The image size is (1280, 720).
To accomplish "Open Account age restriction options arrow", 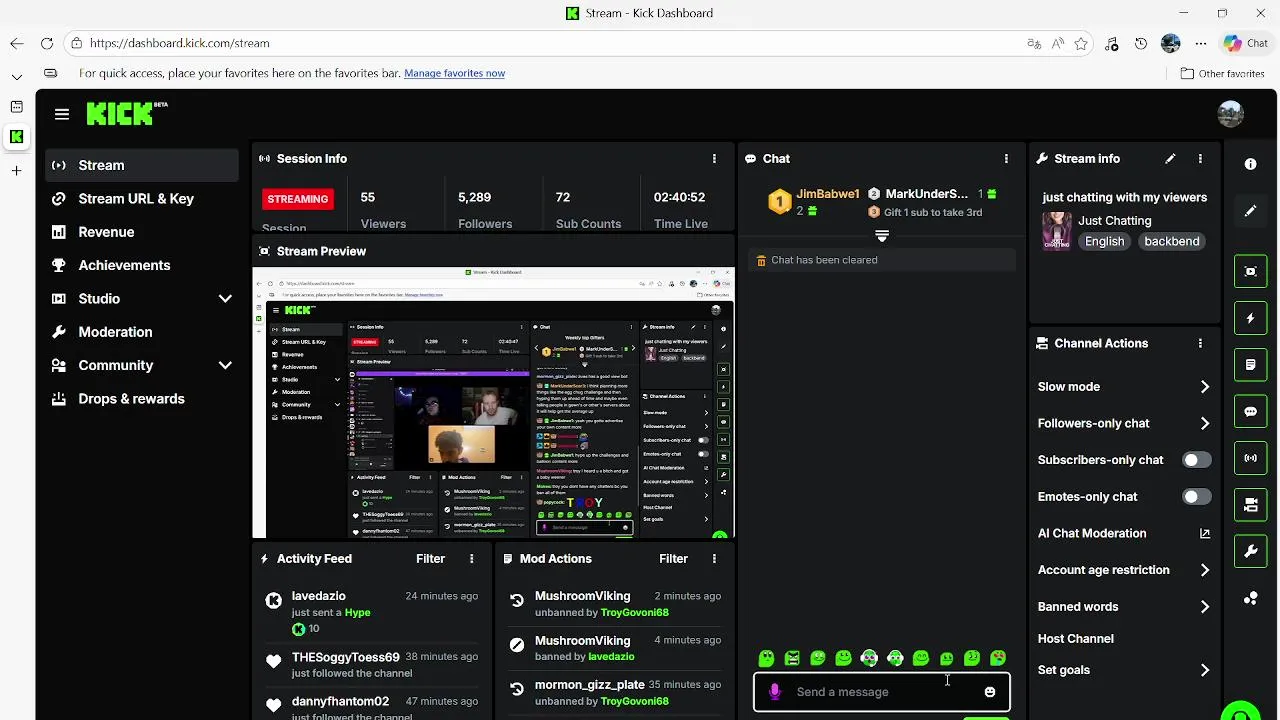I will [x=1205, y=570].
